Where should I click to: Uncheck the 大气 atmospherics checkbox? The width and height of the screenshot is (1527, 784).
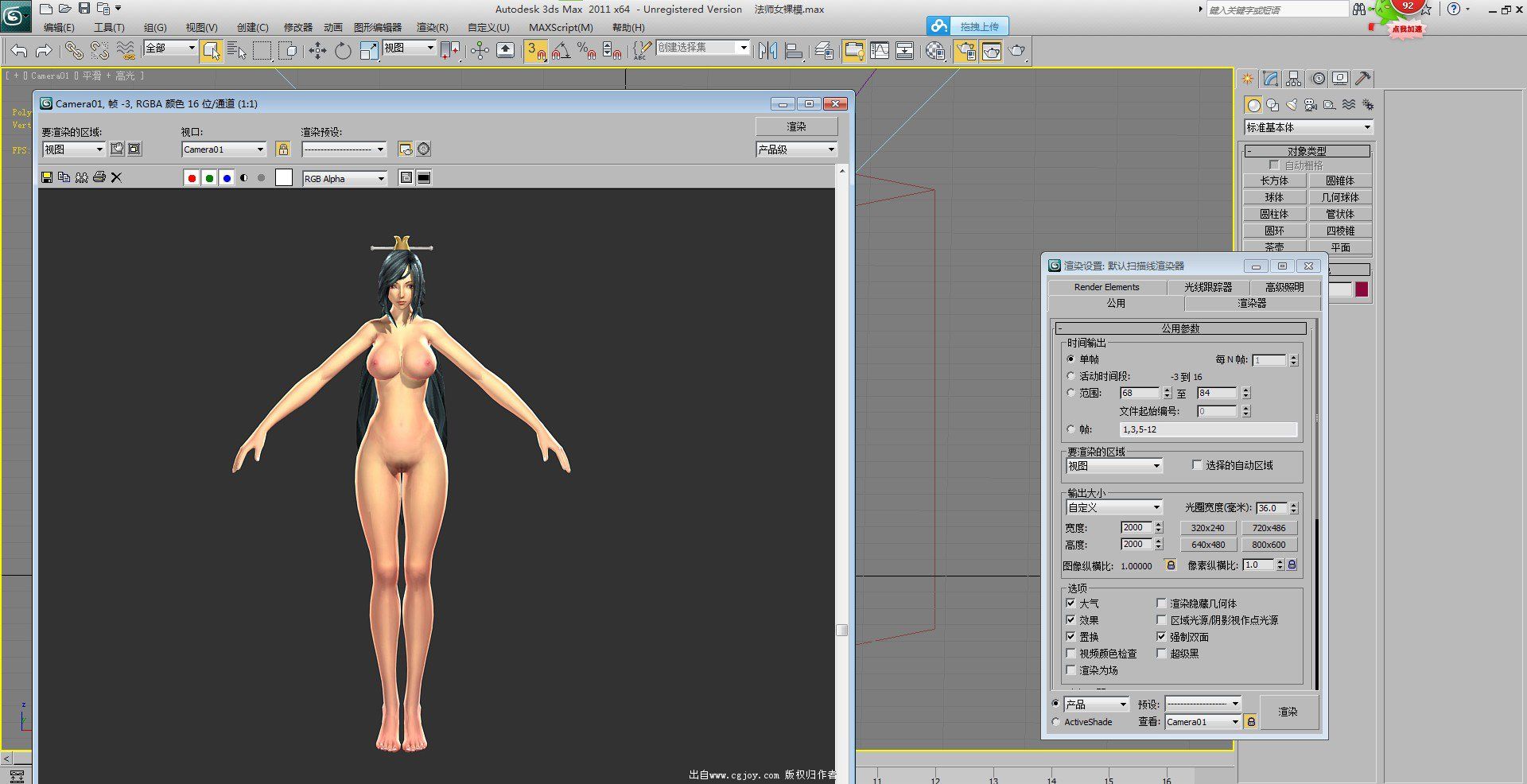click(x=1070, y=604)
